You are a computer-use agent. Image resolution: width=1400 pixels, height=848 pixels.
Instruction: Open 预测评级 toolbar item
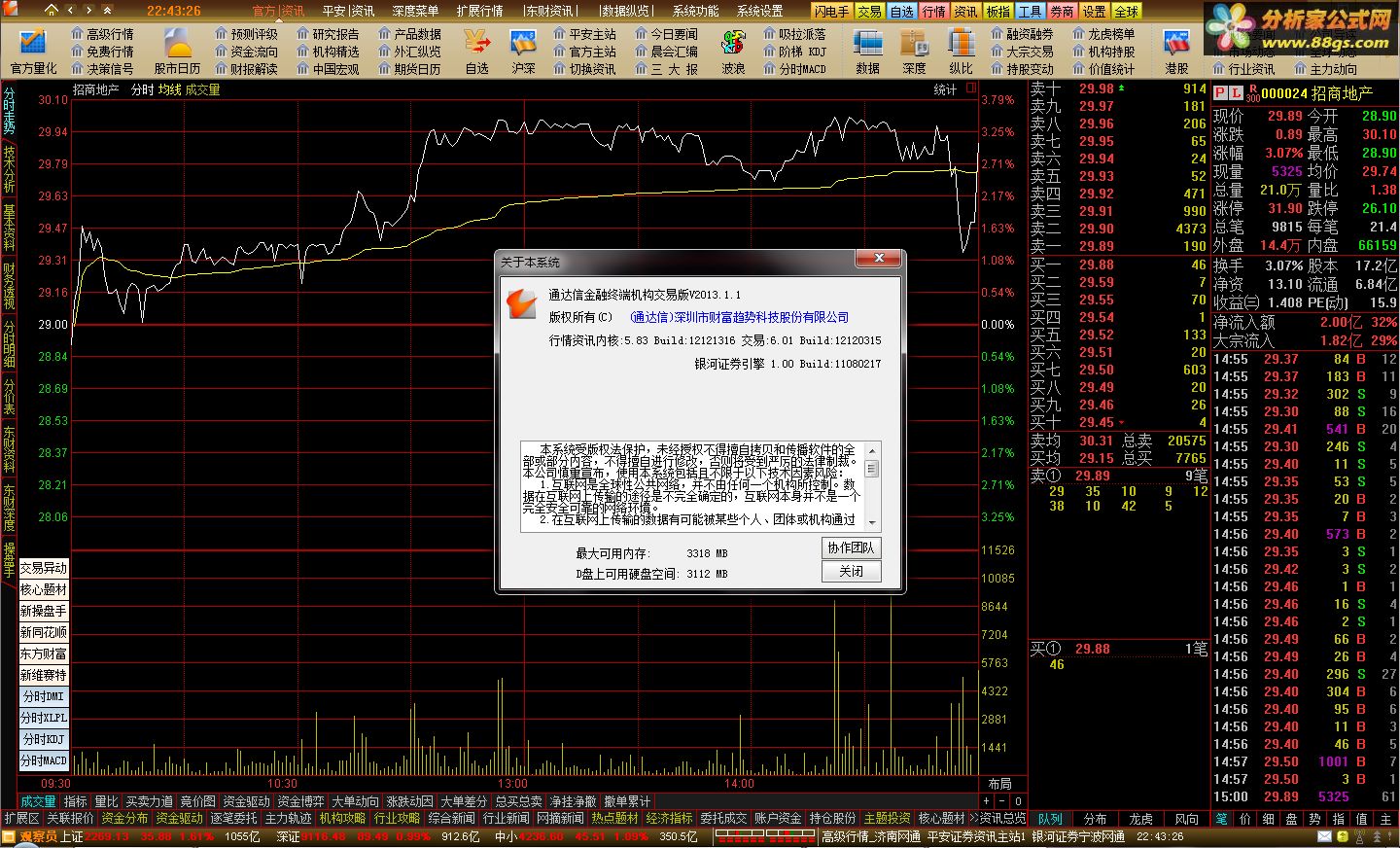pos(247,34)
